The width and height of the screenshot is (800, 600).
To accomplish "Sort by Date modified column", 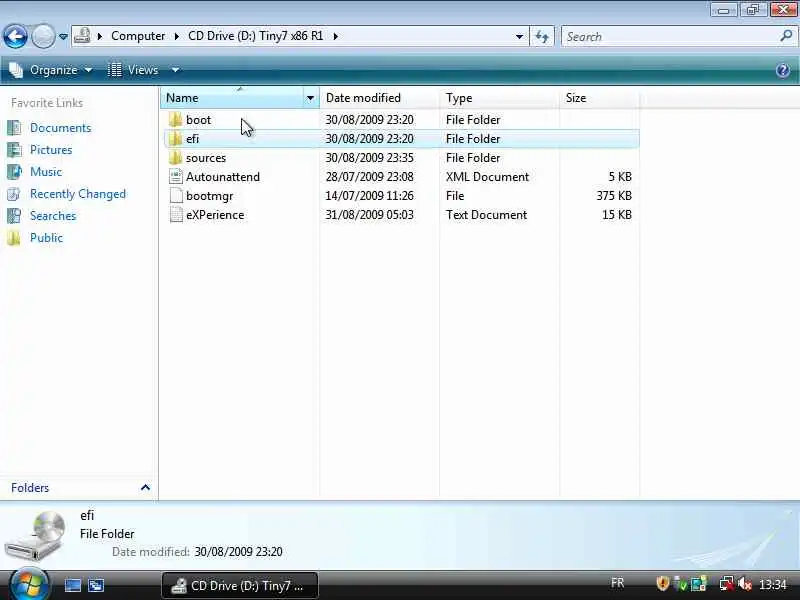I will [x=379, y=98].
